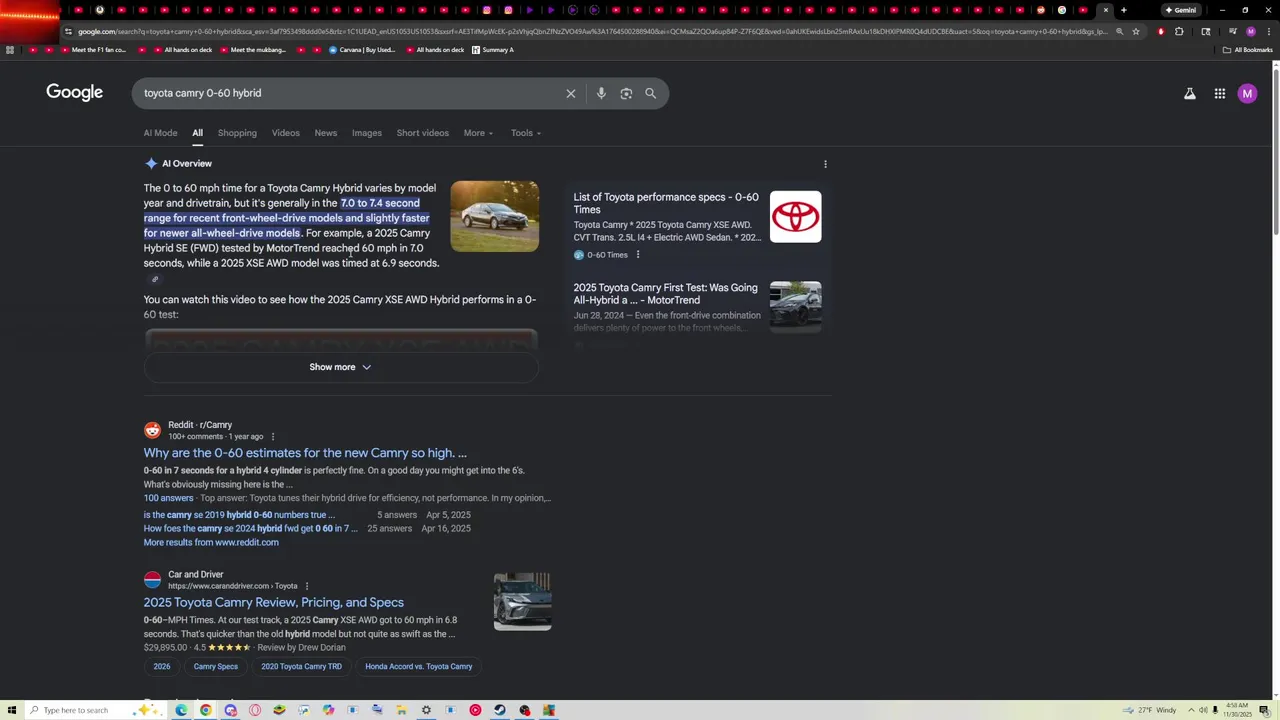1280x720 pixels.
Task: Start voice search with microphone icon
Action: click(x=601, y=93)
